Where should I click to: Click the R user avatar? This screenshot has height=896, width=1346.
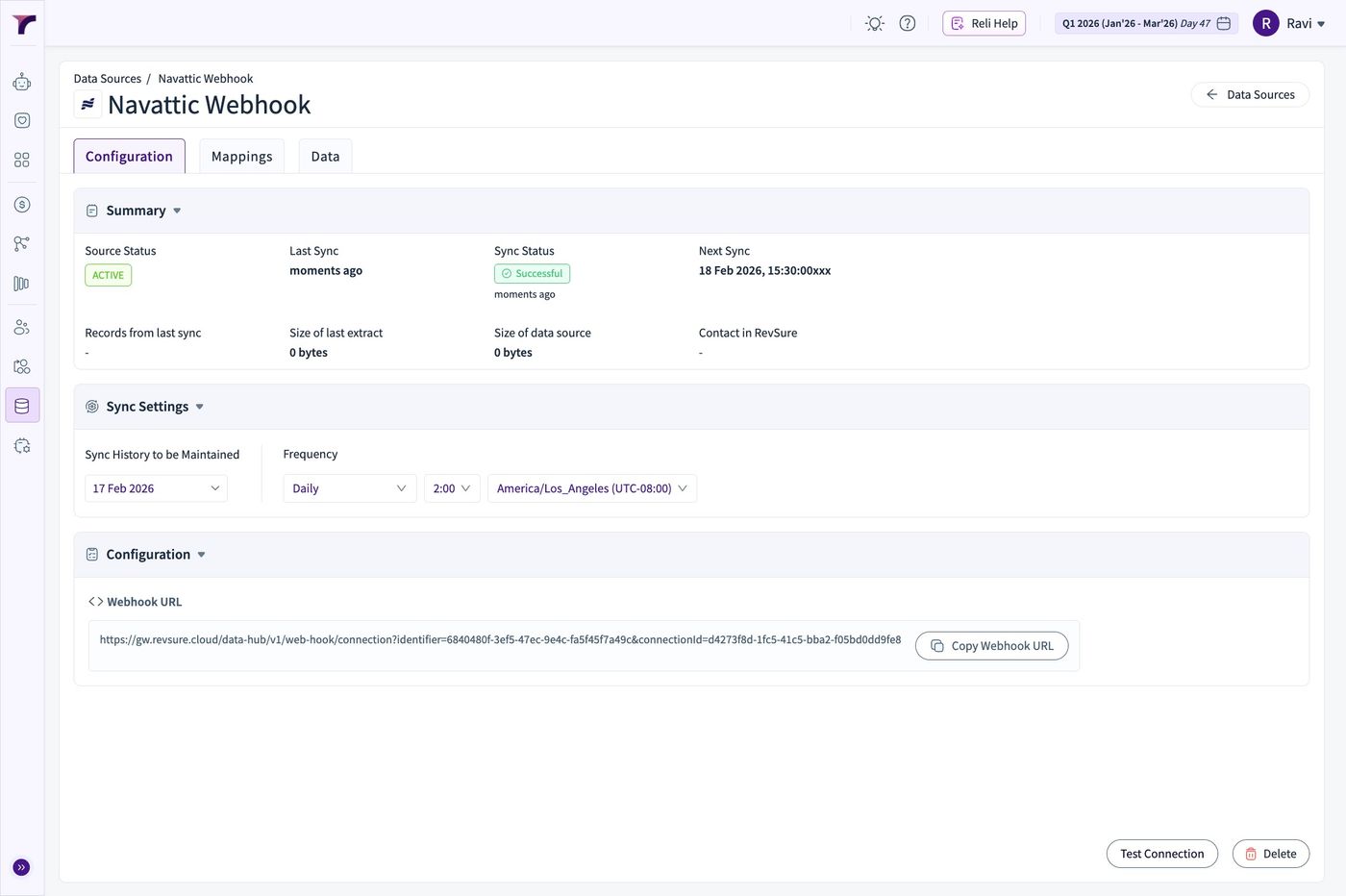click(x=1266, y=23)
